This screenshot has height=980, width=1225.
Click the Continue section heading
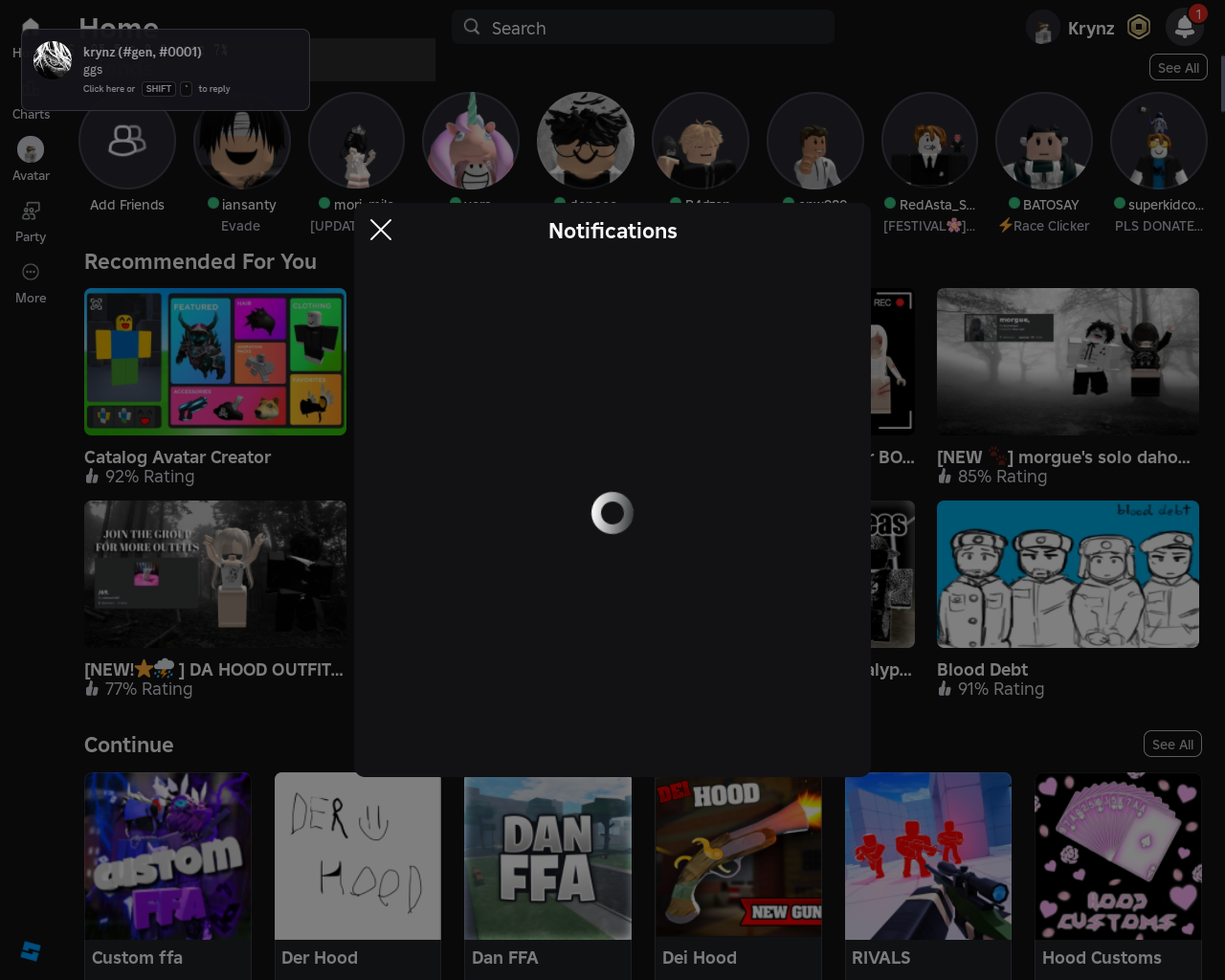(x=129, y=745)
